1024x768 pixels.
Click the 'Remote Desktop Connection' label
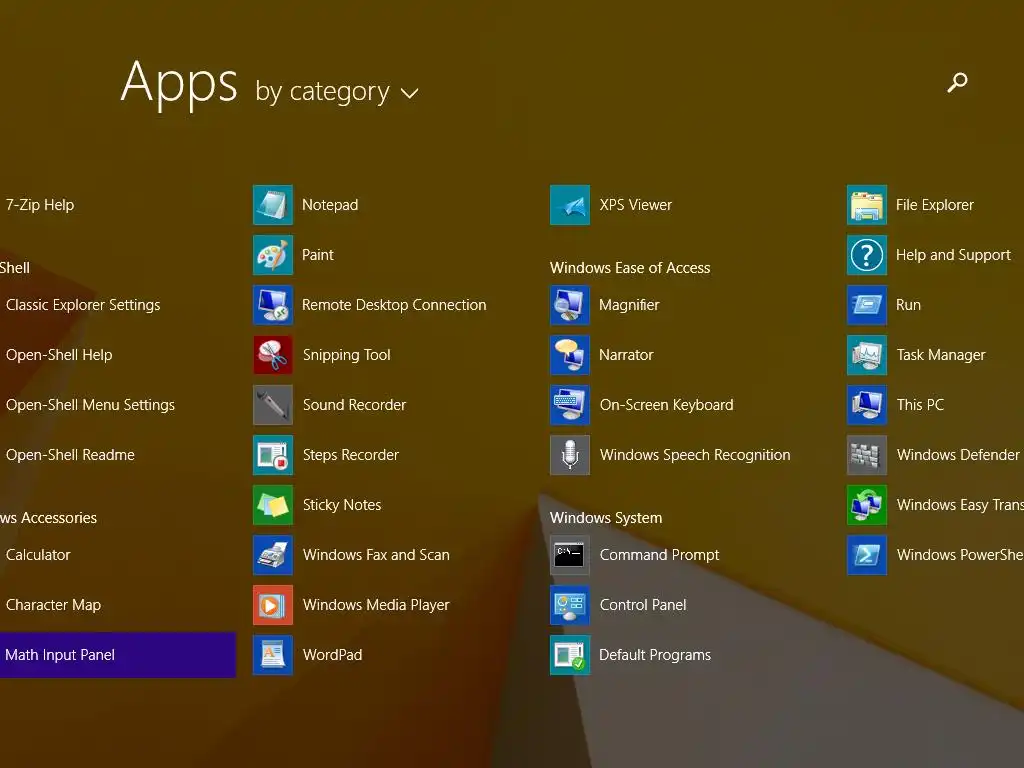[x=394, y=305]
